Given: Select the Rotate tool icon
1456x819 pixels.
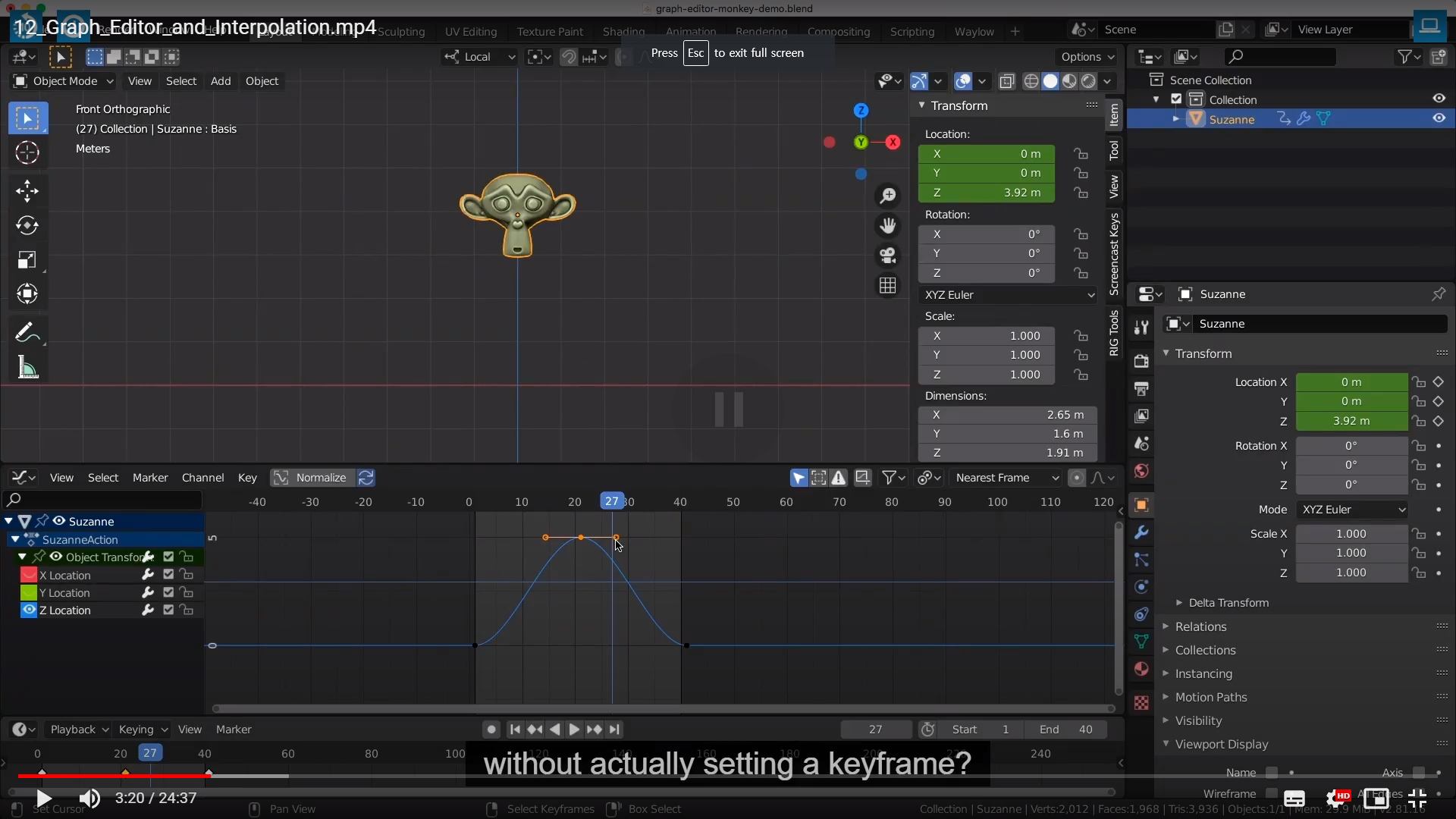Looking at the screenshot, I should click(27, 225).
